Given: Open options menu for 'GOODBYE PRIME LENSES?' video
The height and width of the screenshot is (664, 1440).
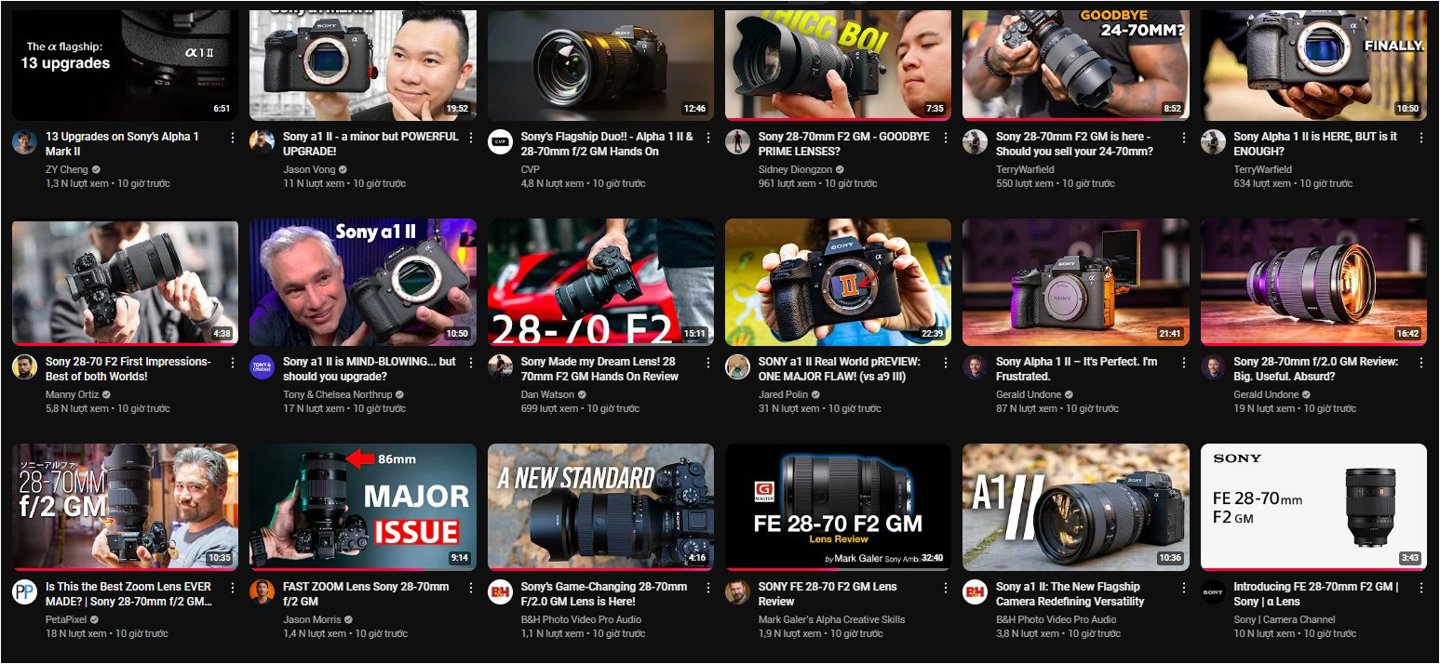Looking at the screenshot, I should tap(945, 137).
